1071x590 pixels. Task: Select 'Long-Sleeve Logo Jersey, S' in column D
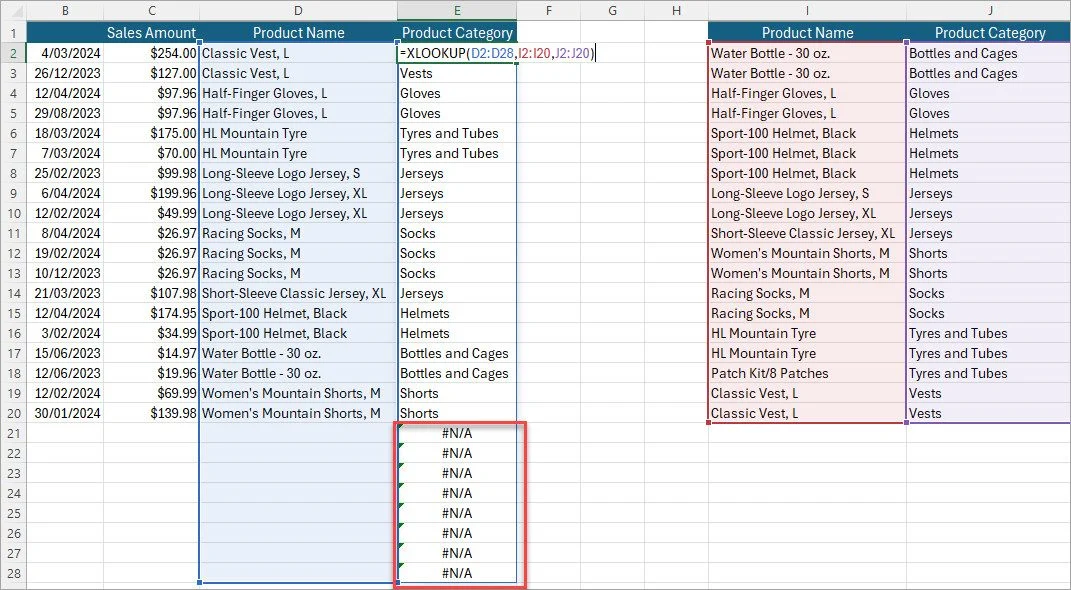tap(298, 173)
